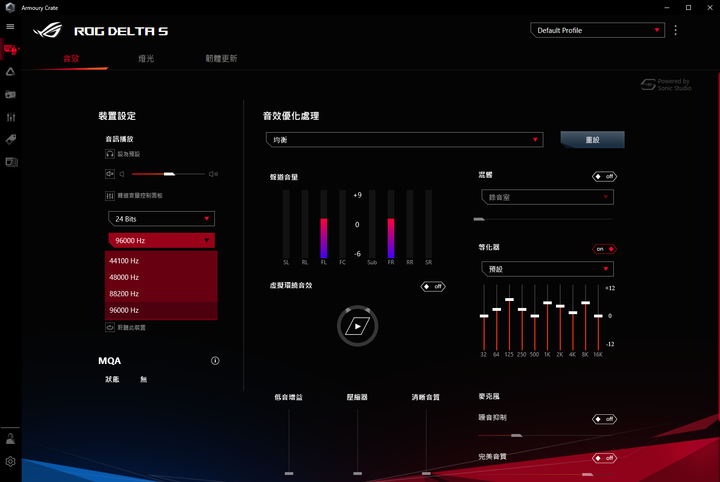The image size is (720, 482).
Task: Toggle the virtual surround sound switch
Action: pyautogui.click(x=433, y=286)
